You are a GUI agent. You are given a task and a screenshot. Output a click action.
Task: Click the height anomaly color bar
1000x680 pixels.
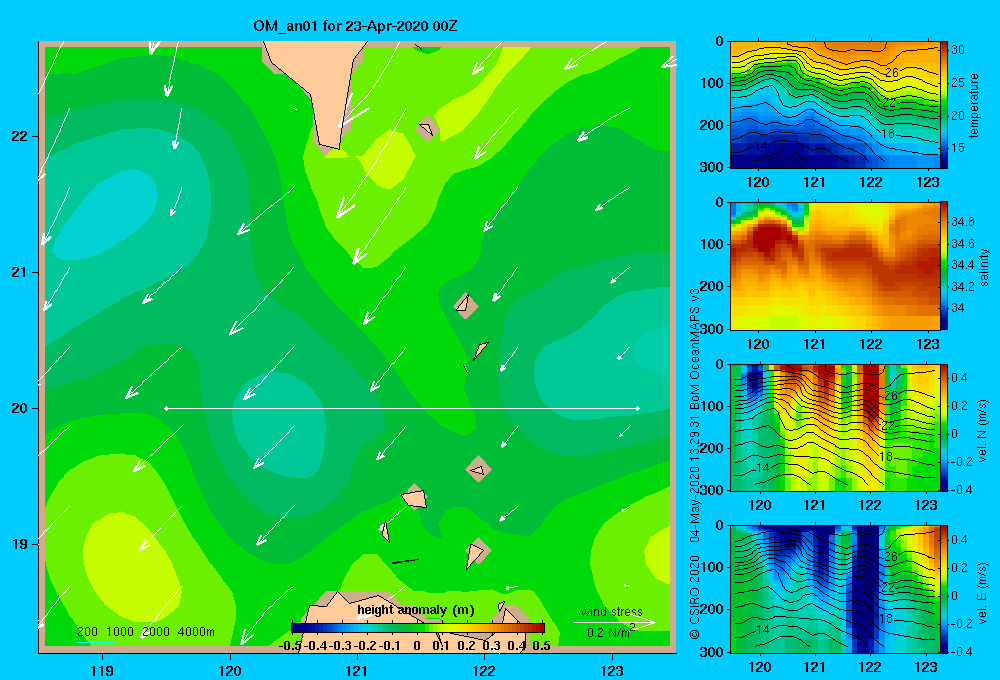point(418,628)
